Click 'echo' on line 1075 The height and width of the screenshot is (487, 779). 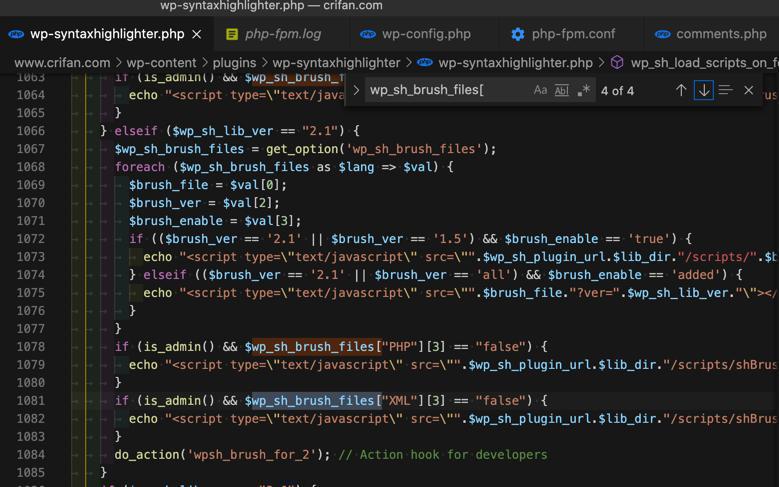pyautogui.click(x=157, y=293)
